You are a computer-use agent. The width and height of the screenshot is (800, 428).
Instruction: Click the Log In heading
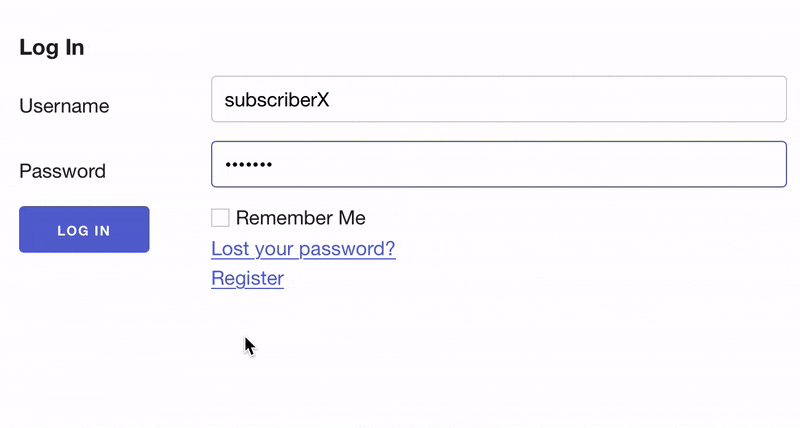click(x=52, y=47)
